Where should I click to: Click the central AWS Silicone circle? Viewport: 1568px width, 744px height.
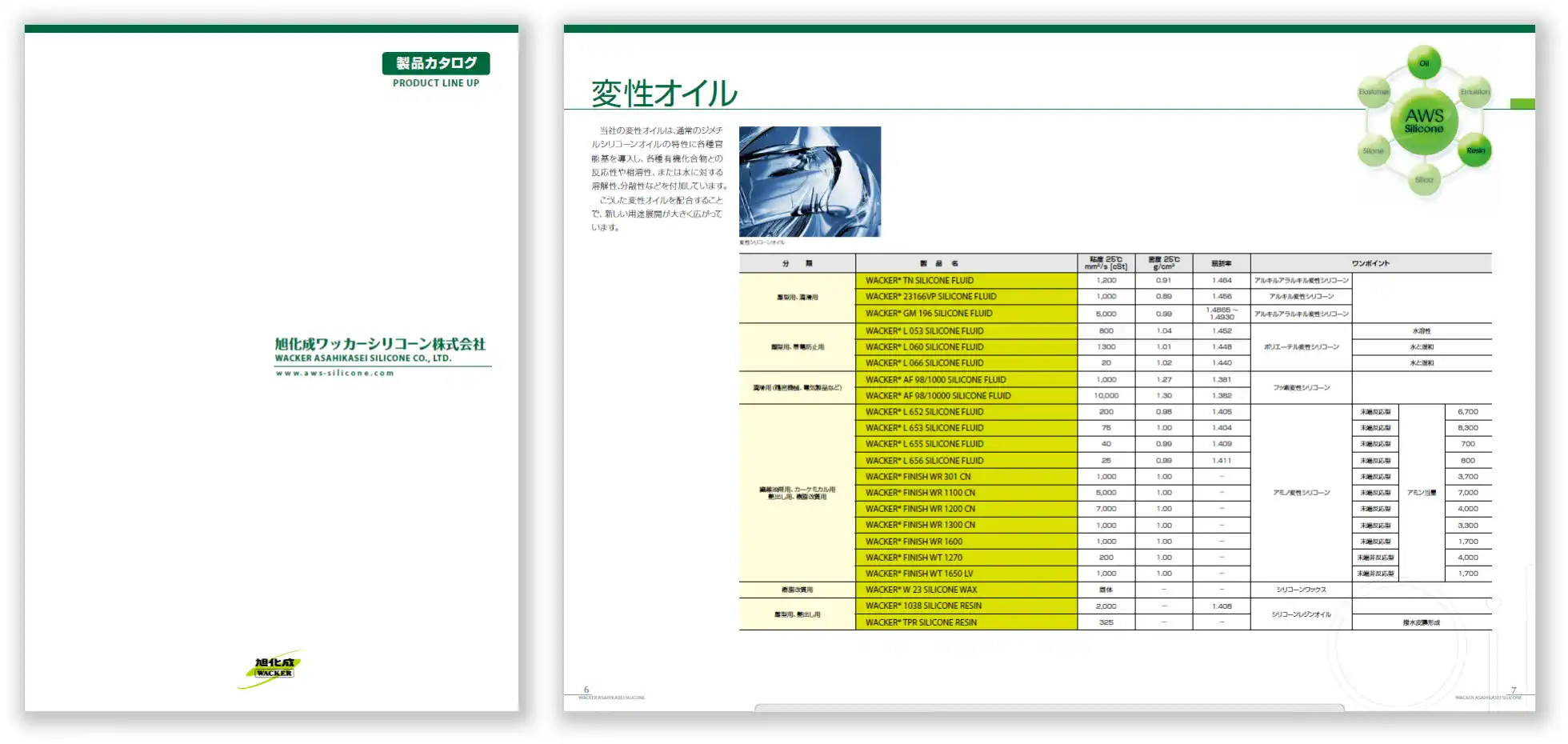[x=1424, y=122]
